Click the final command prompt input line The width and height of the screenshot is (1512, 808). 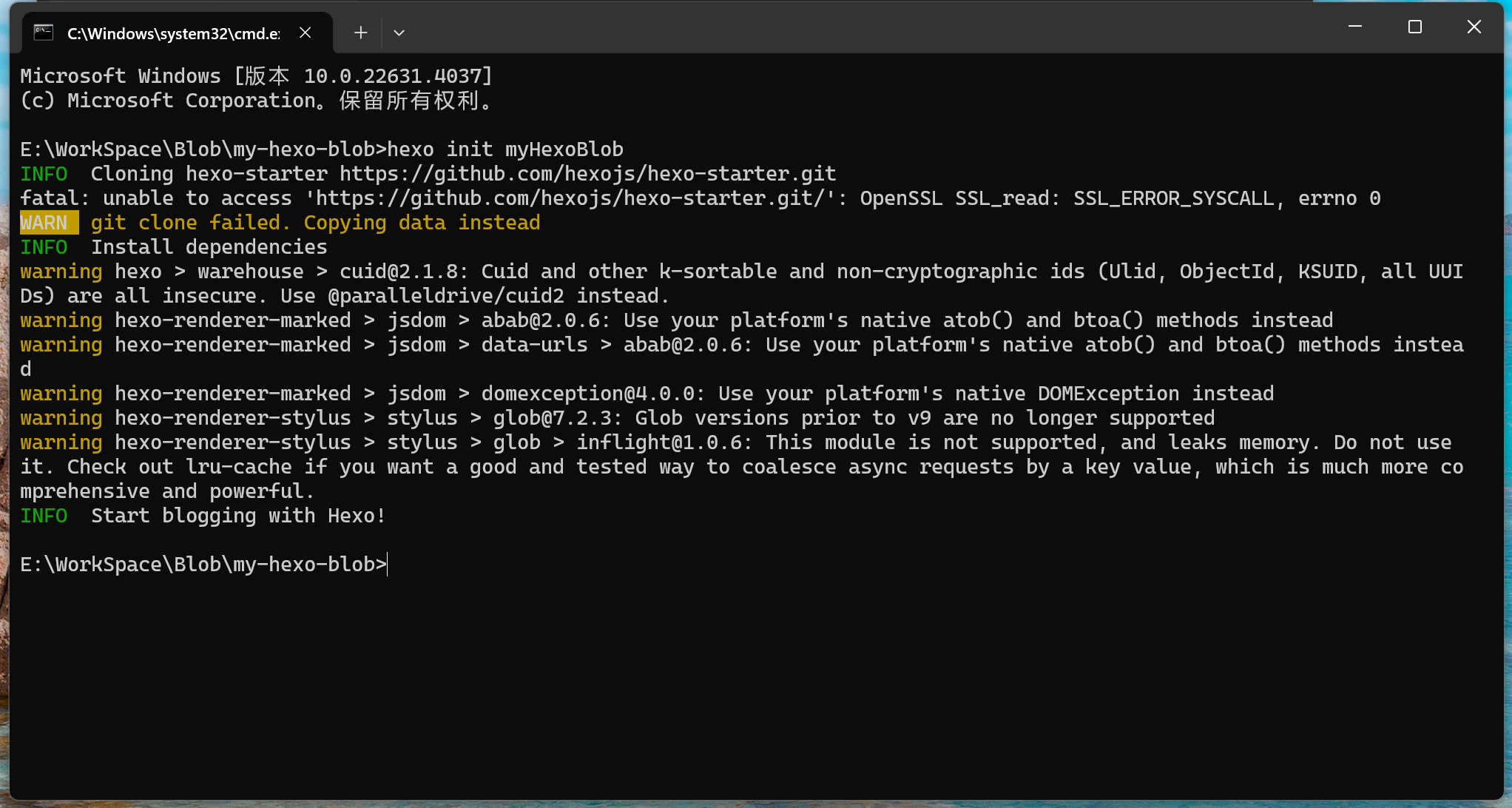[x=203, y=565]
